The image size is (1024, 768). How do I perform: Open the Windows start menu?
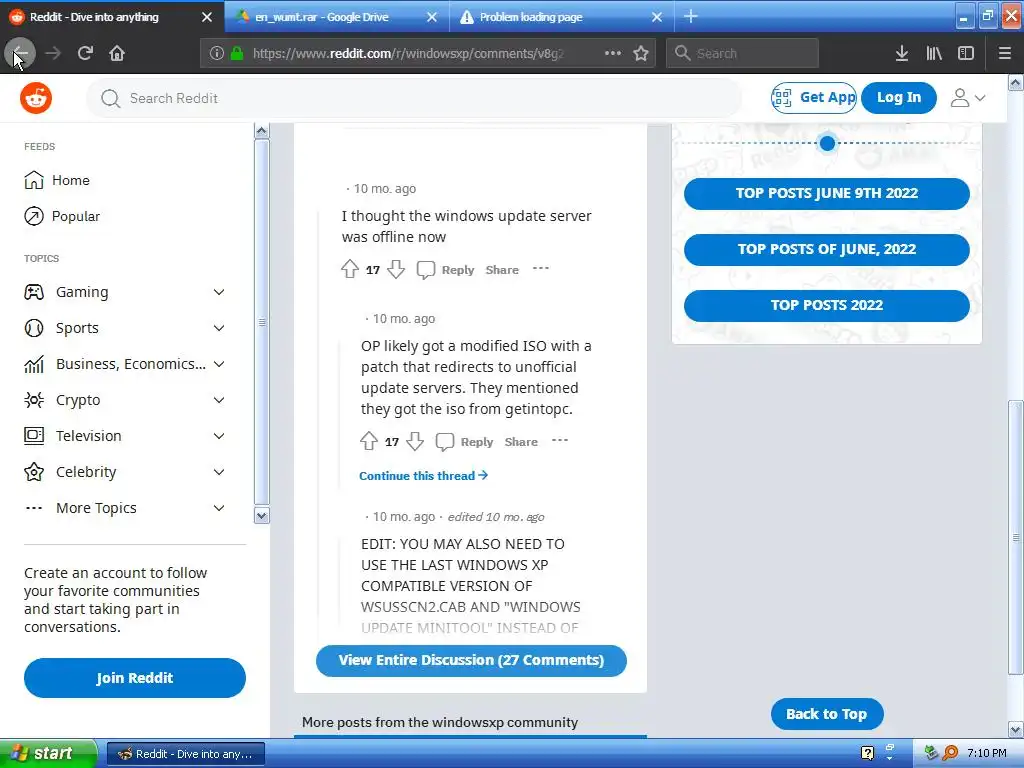tap(48, 754)
